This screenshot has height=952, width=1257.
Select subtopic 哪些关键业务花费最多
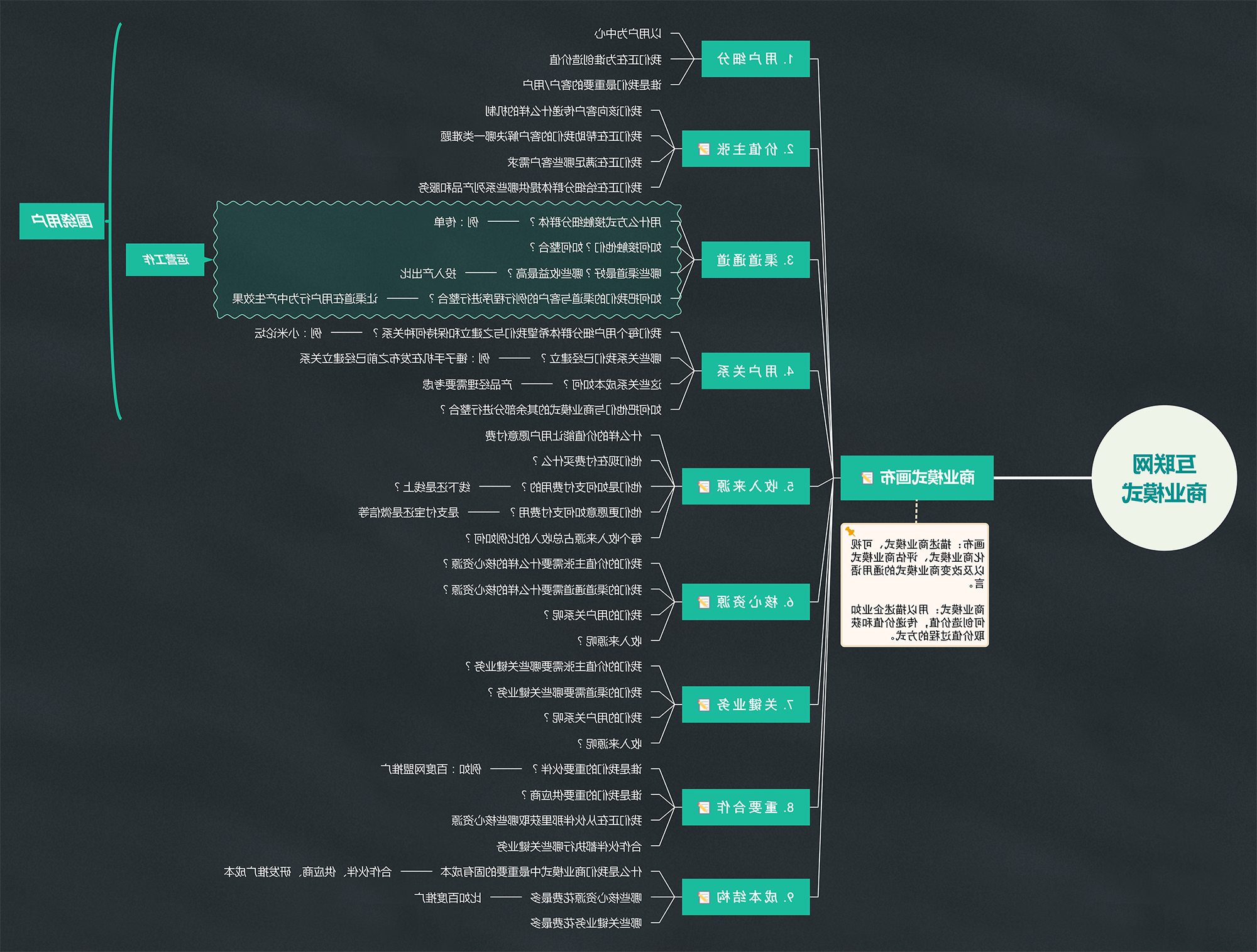pos(586,923)
